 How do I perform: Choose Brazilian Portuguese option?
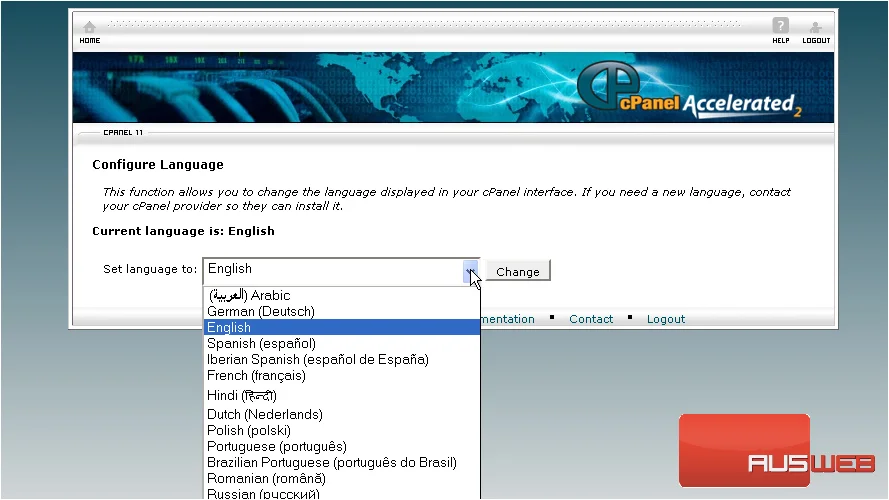tap(342, 463)
